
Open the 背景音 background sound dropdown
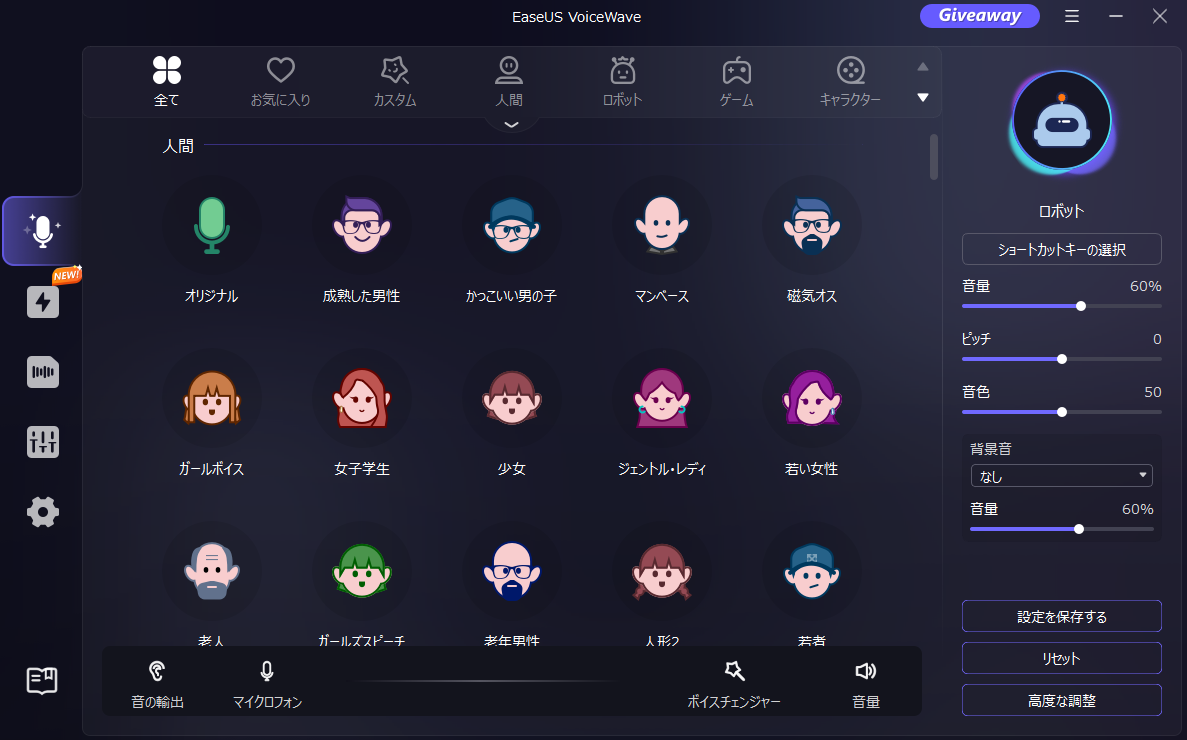click(1061, 475)
